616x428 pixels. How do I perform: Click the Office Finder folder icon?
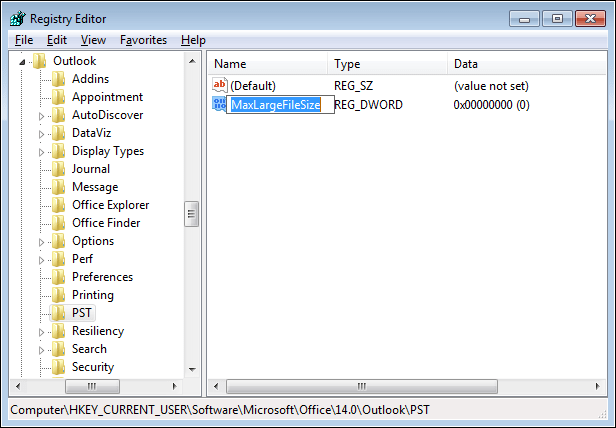pos(59,223)
